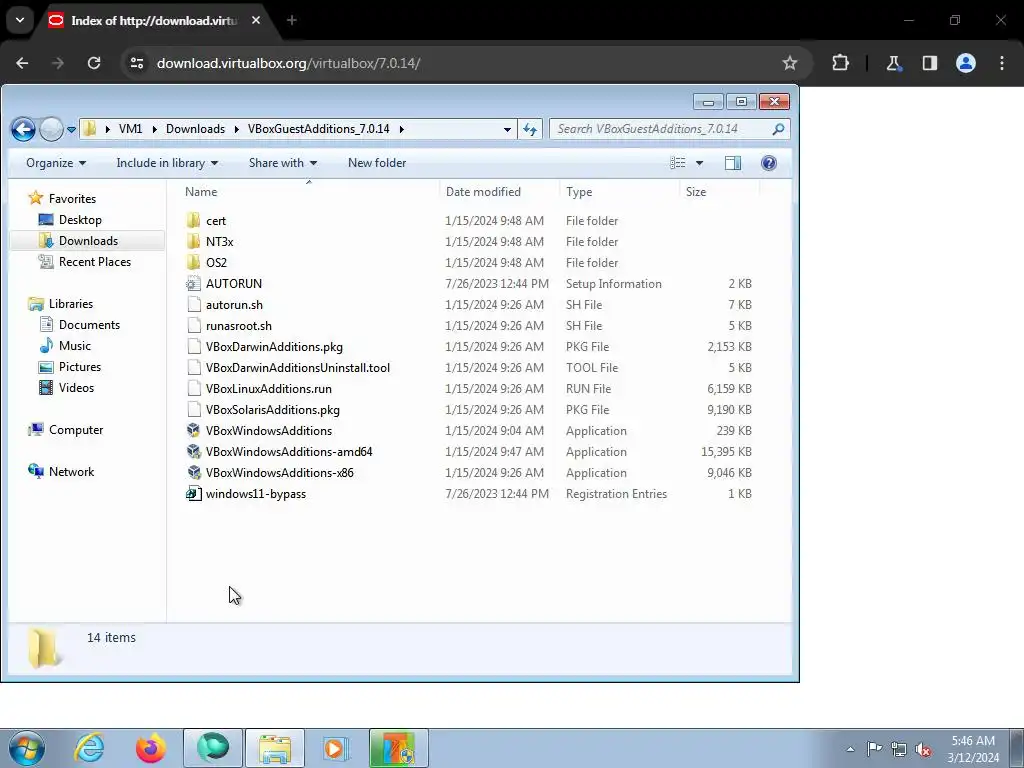Expand the arrow after VM1 breadcrumb
Screen dimensions: 1024x768
click(155, 129)
